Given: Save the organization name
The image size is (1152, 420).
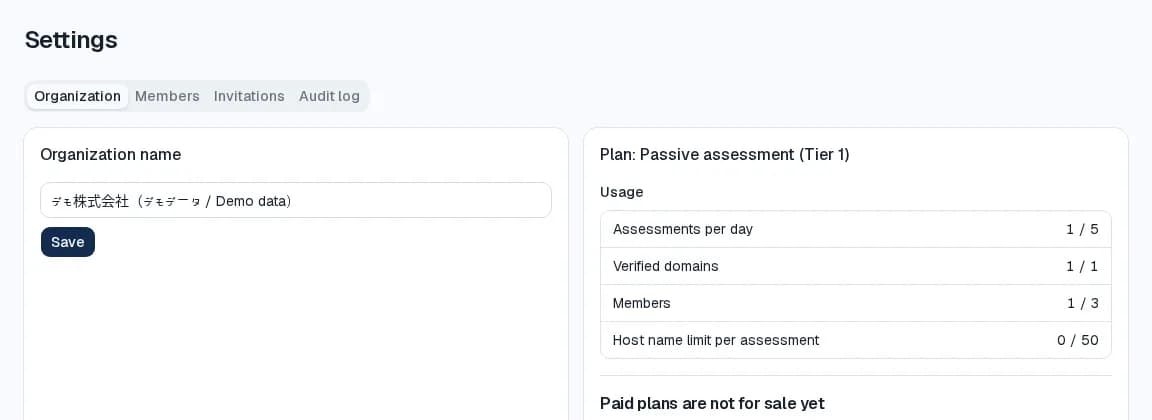Looking at the screenshot, I should (68, 242).
